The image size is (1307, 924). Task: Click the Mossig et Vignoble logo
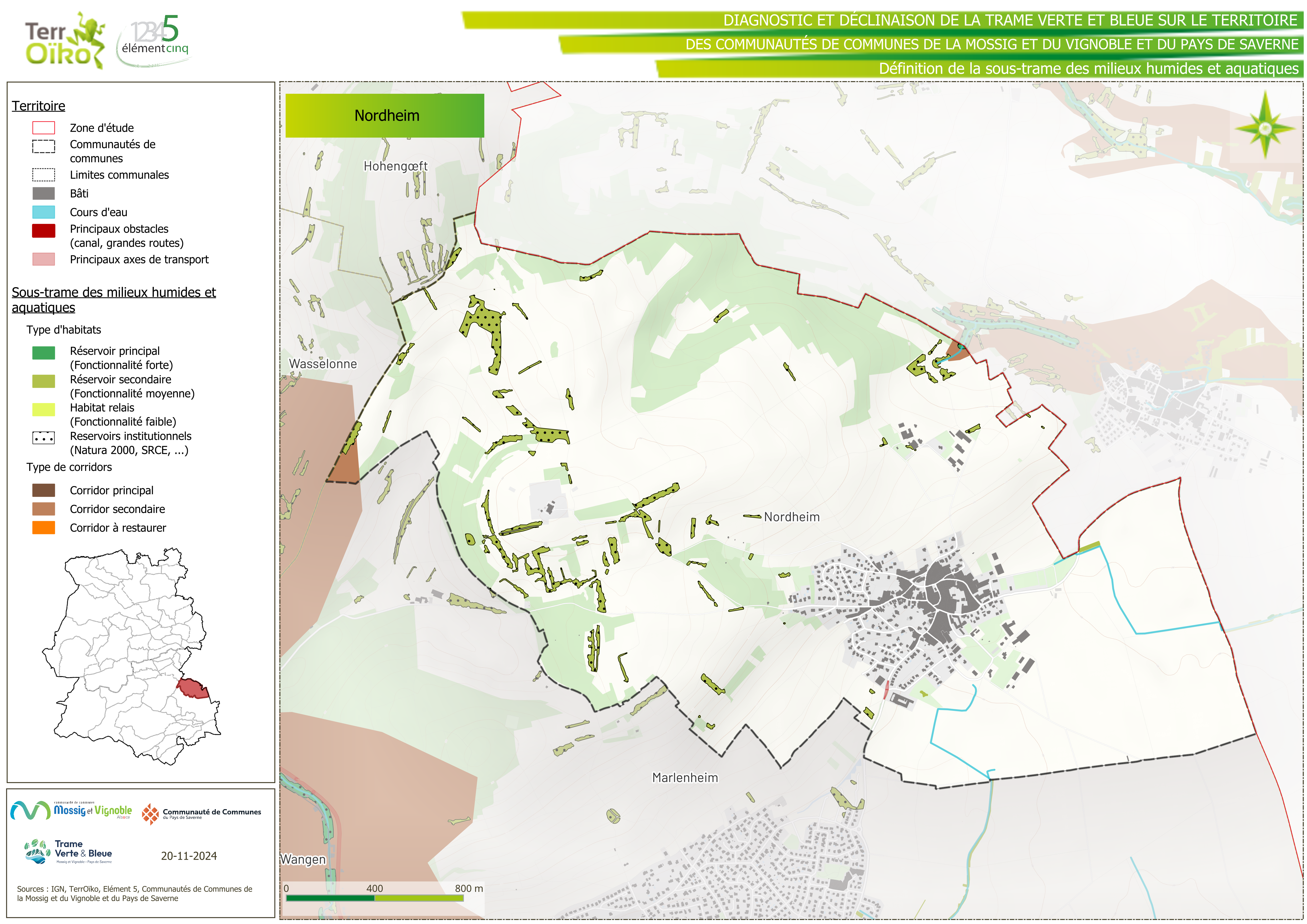[71, 810]
